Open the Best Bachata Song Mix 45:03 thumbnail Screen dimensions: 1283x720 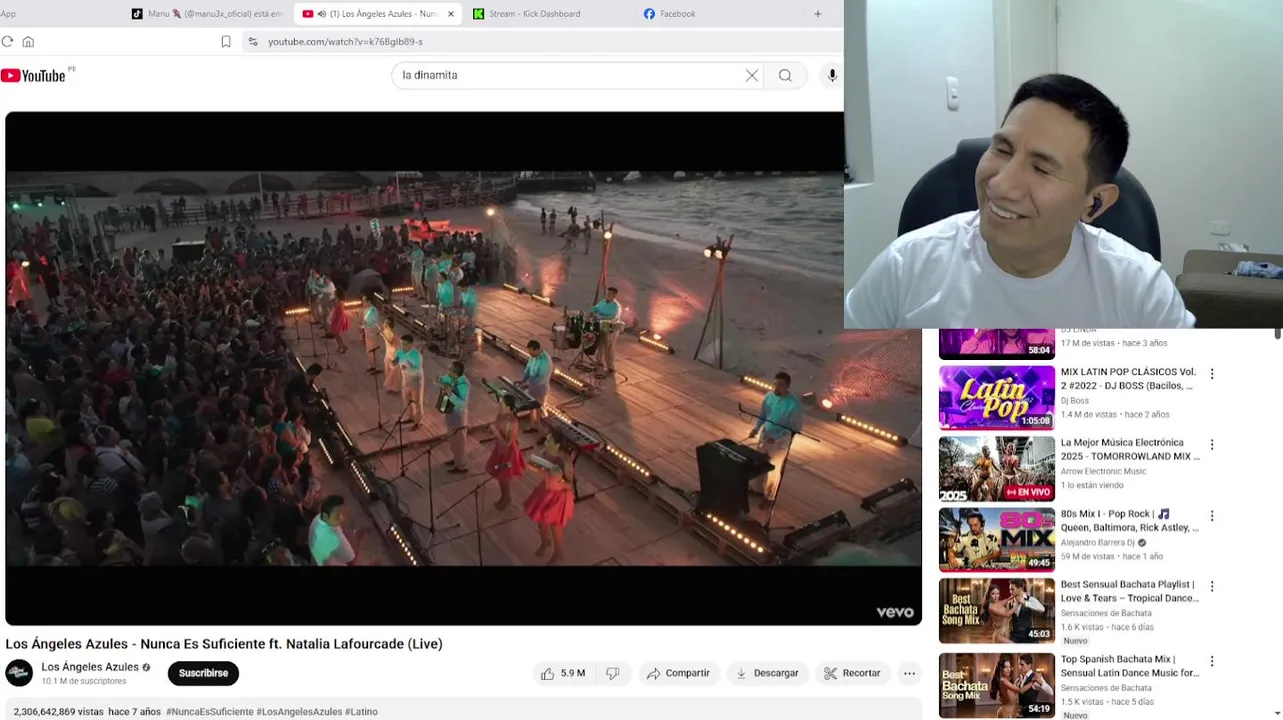click(997, 610)
